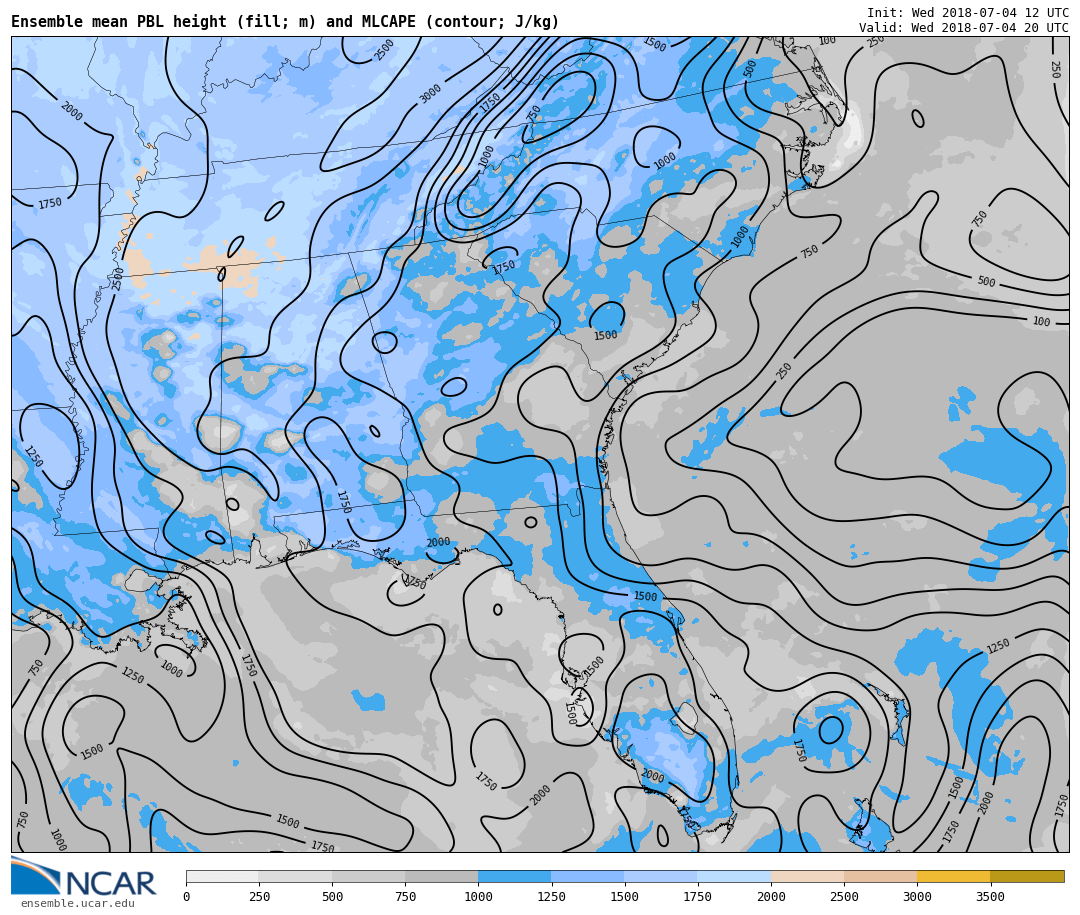This screenshot has width=1080, height=915.
Task: Select the 750–1000 dark gray color bar segment
Action: 442,876
